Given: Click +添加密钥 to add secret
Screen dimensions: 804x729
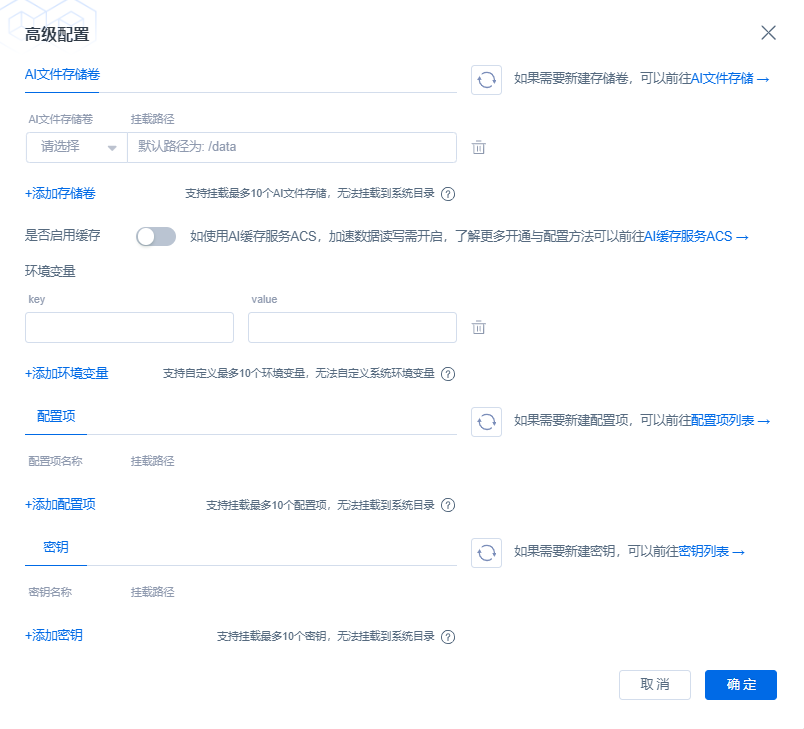Looking at the screenshot, I should coord(54,636).
